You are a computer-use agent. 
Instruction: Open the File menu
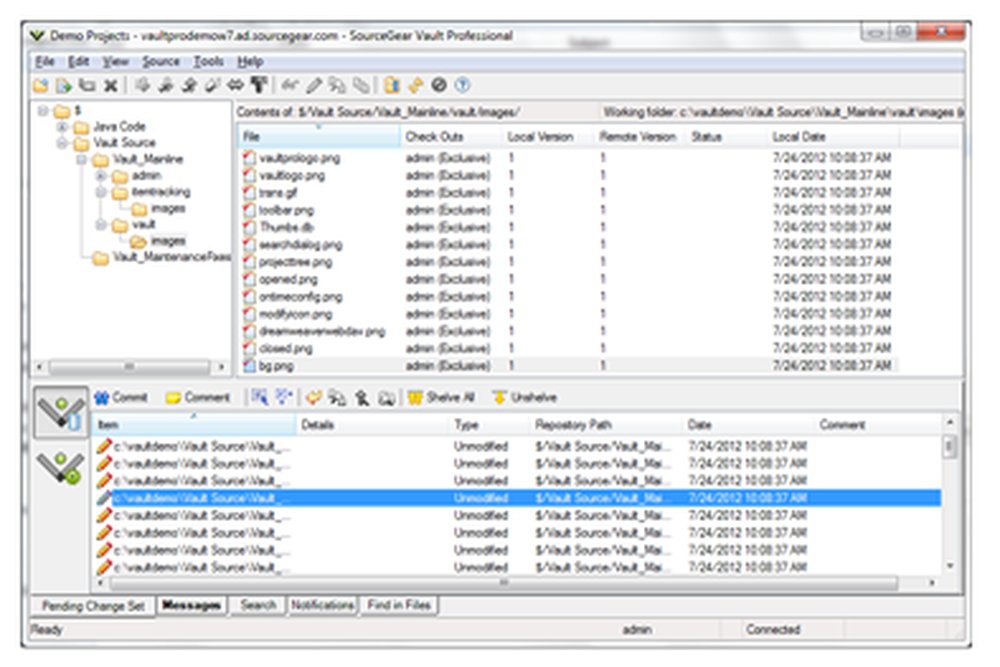coord(45,61)
